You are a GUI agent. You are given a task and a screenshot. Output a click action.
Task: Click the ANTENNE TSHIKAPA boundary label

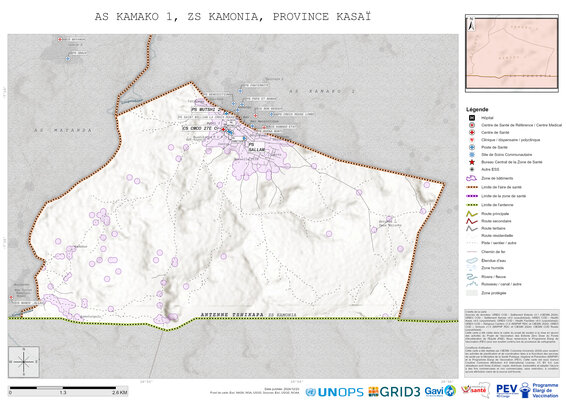(x=232, y=315)
